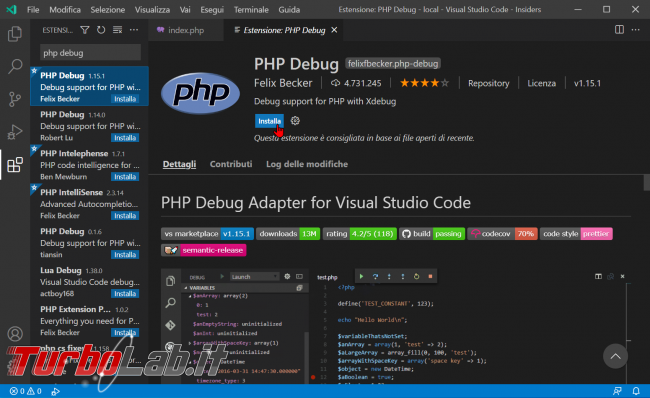The image size is (650, 398).
Task: Open the Repository link
Action: coord(489,83)
